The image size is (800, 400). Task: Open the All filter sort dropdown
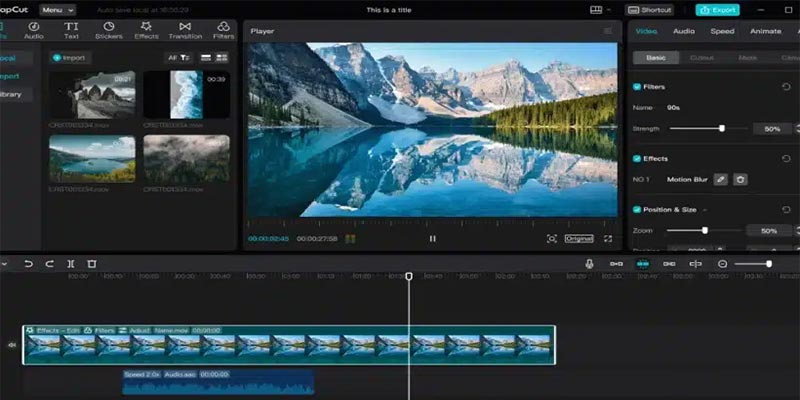tap(179, 58)
